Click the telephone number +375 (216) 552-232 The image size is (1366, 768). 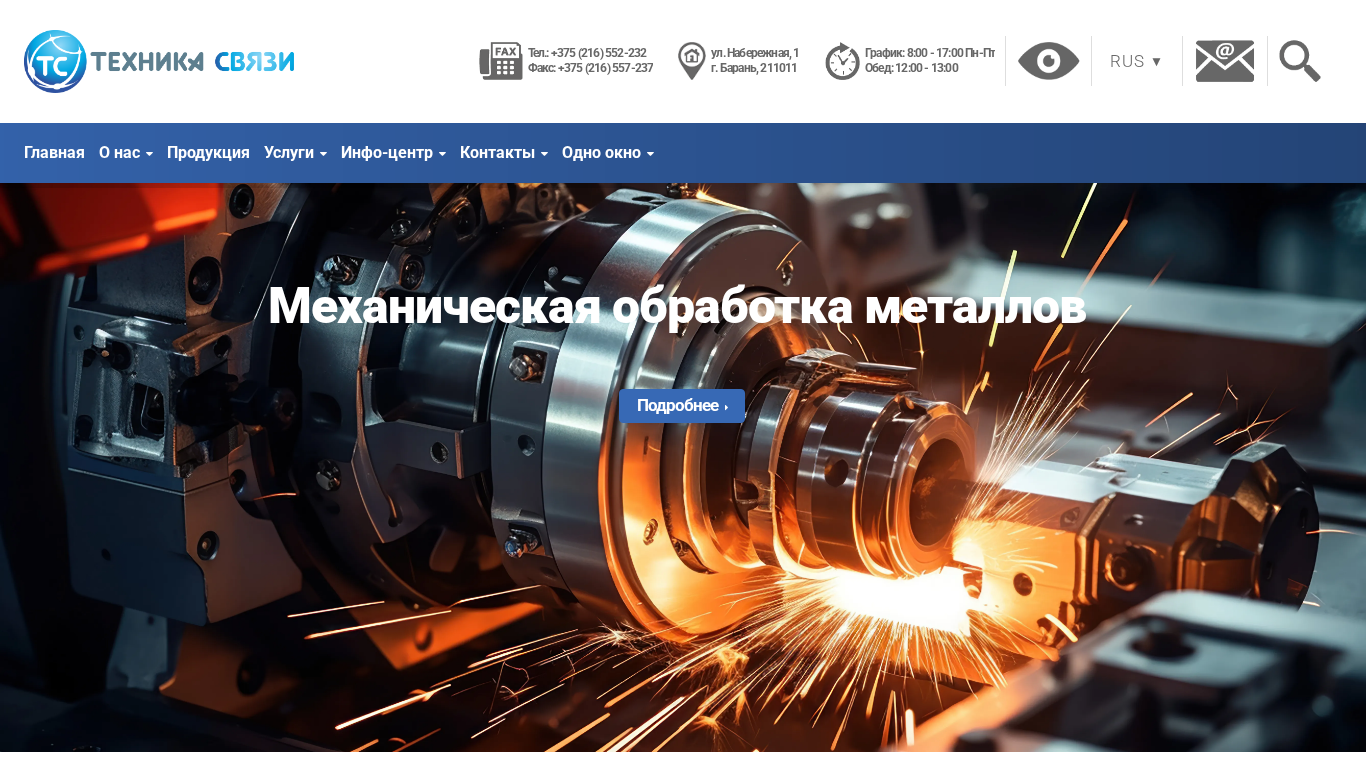[598, 53]
